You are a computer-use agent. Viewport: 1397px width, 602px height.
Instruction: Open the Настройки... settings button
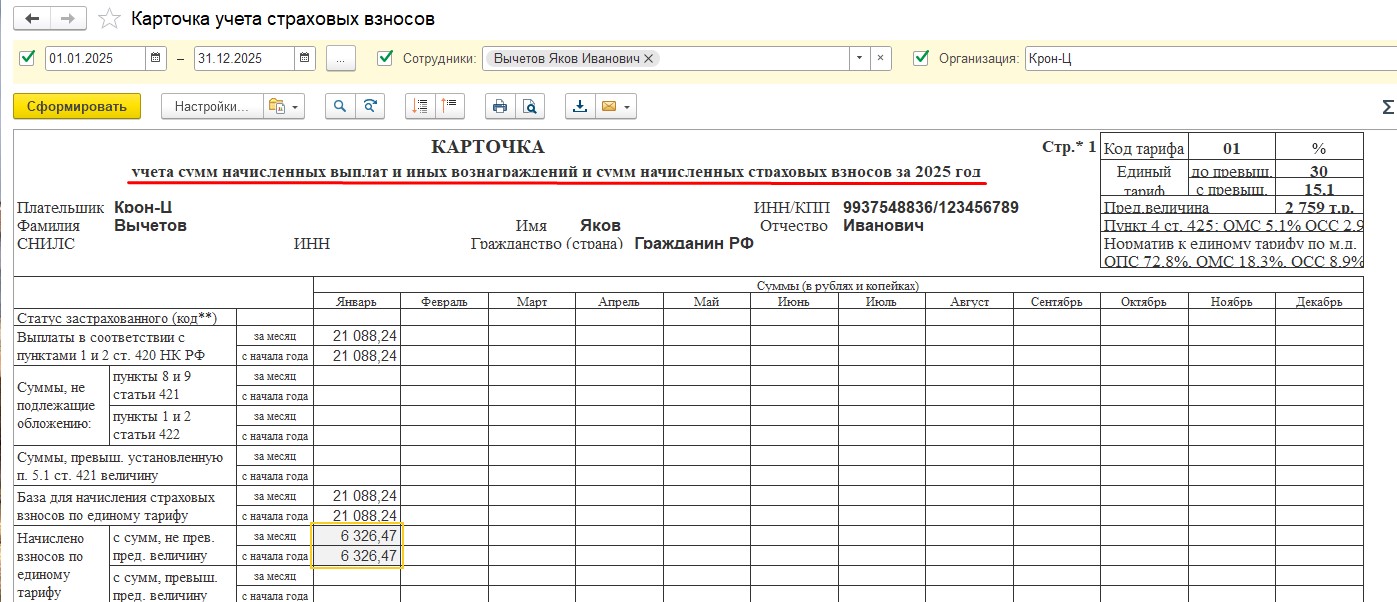[212, 107]
